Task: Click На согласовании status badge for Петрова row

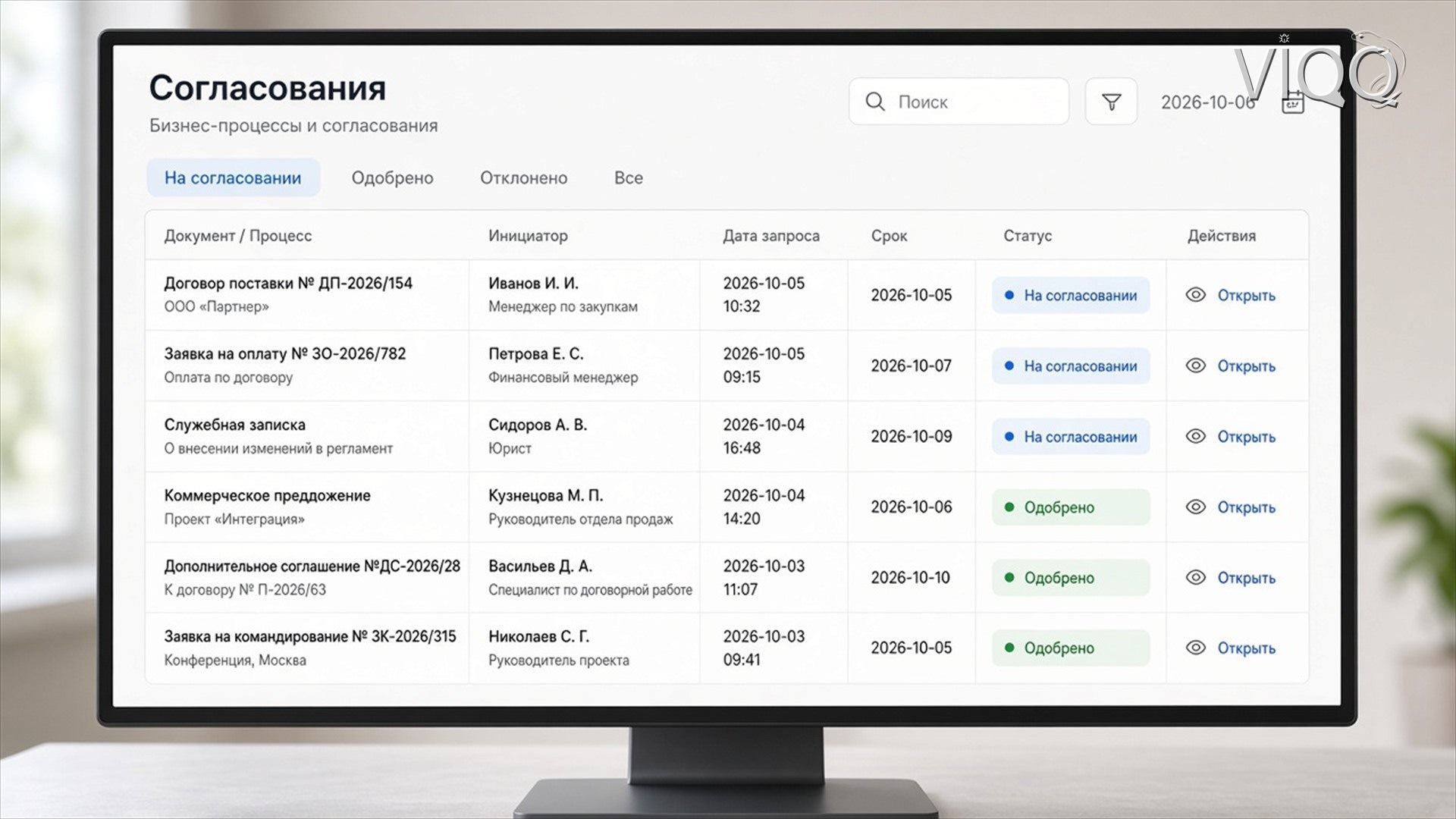Action: [x=1071, y=366]
